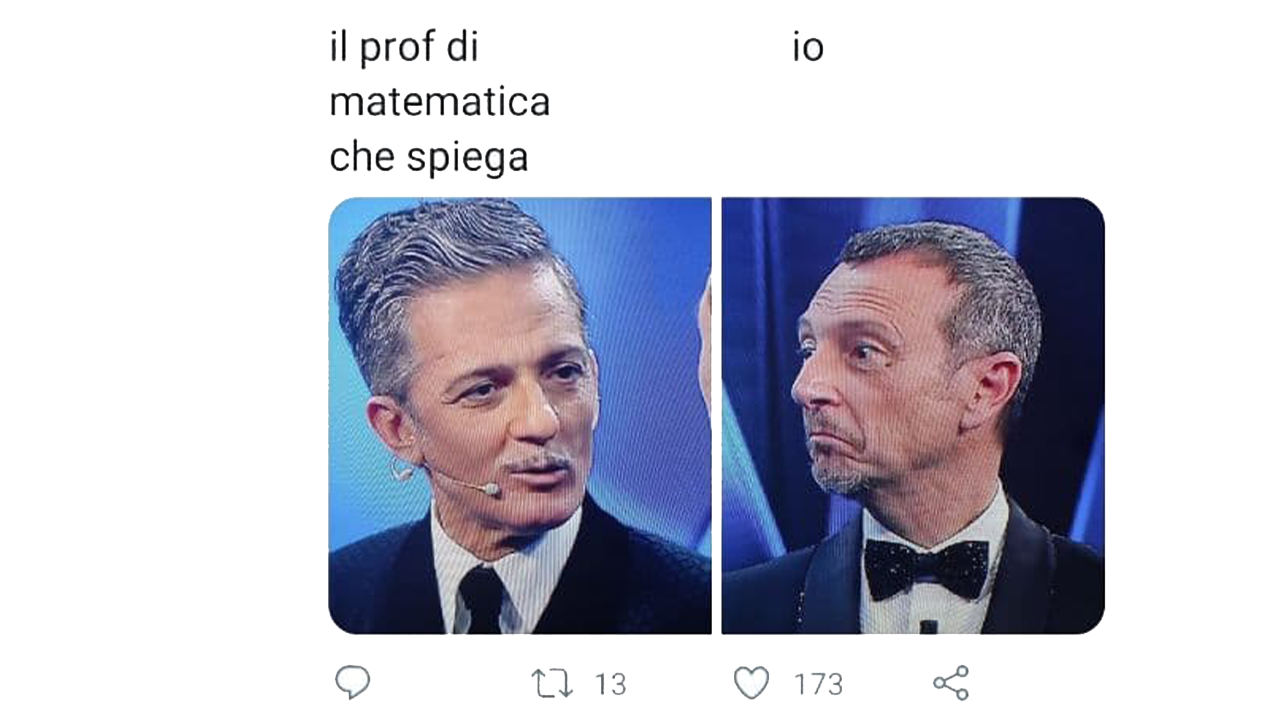Viewport: 1280px width, 720px height.
Task: Open the right photo of the man in a bow tie
Action: pos(913,415)
